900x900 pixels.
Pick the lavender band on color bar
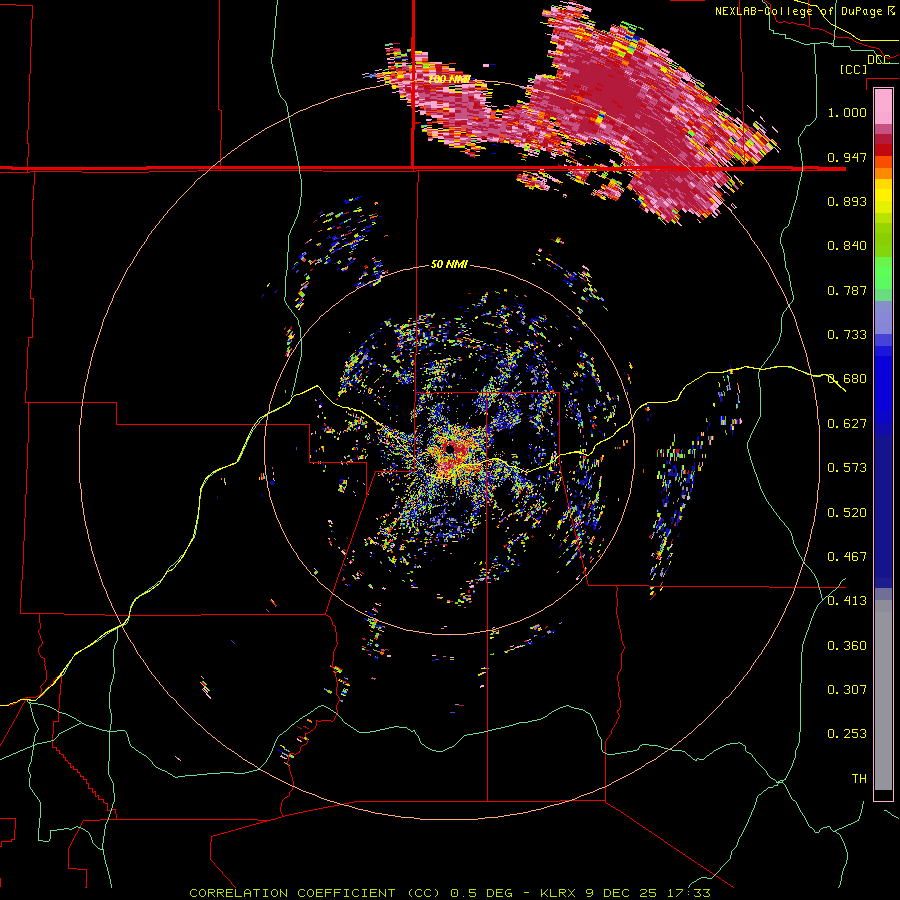(x=883, y=317)
